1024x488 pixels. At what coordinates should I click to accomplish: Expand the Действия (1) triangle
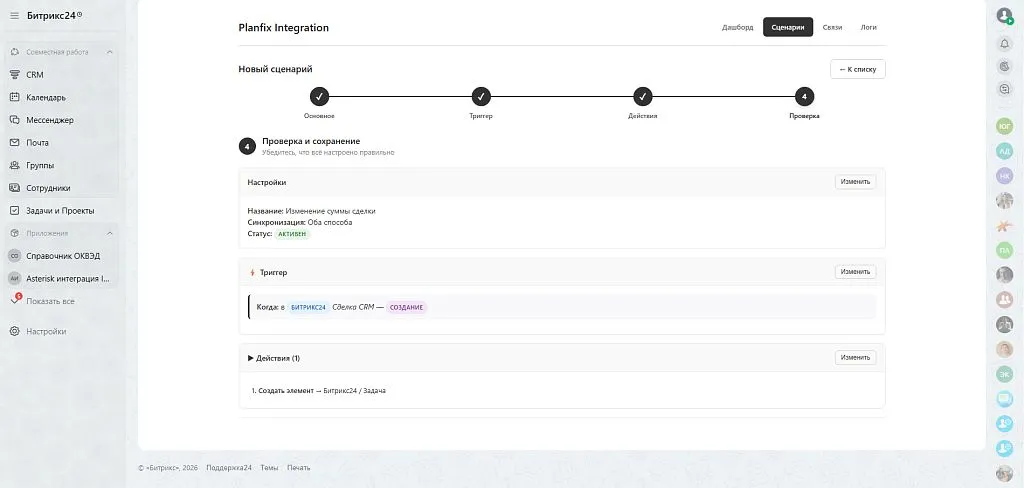click(251, 358)
